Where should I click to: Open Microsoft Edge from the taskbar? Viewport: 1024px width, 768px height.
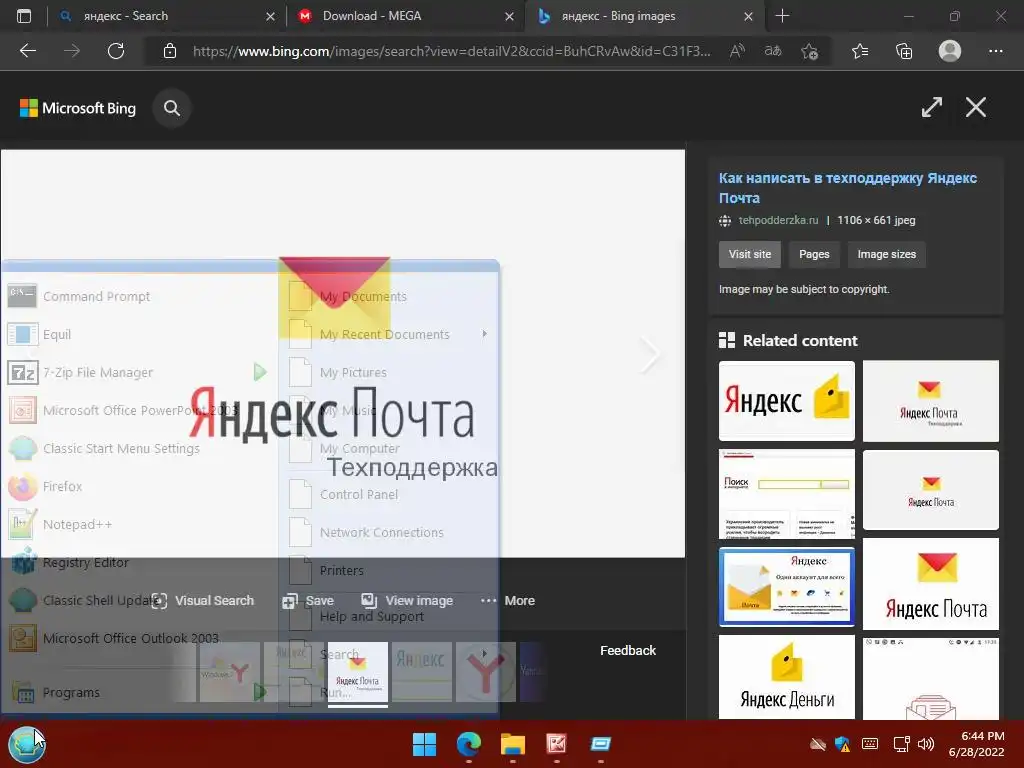tap(468, 744)
